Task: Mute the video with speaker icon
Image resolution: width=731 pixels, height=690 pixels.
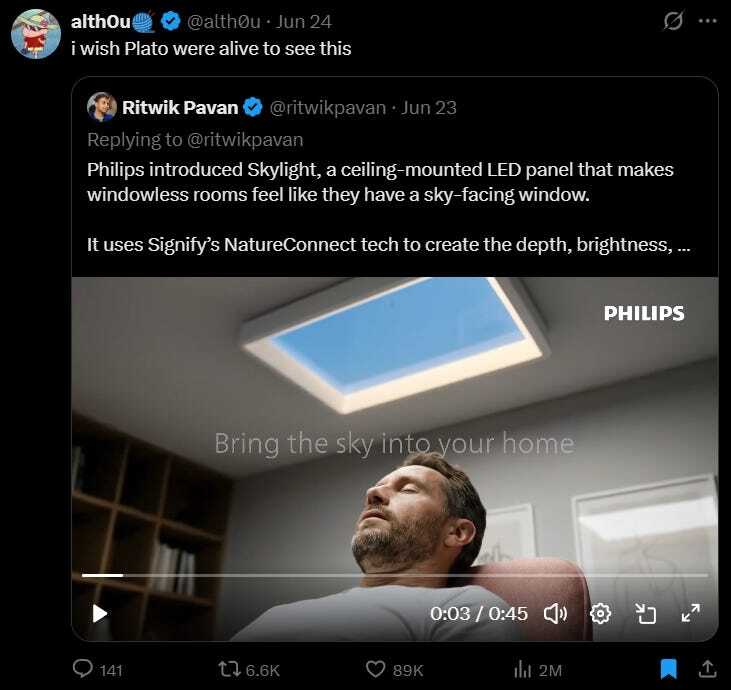Action: click(555, 614)
